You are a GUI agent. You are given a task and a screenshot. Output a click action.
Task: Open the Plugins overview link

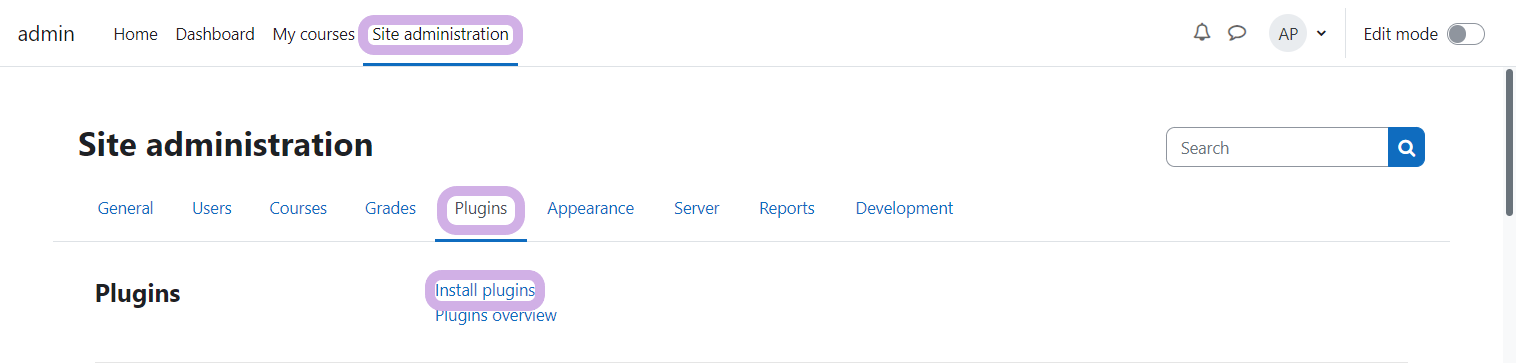(x=496, y=315)
